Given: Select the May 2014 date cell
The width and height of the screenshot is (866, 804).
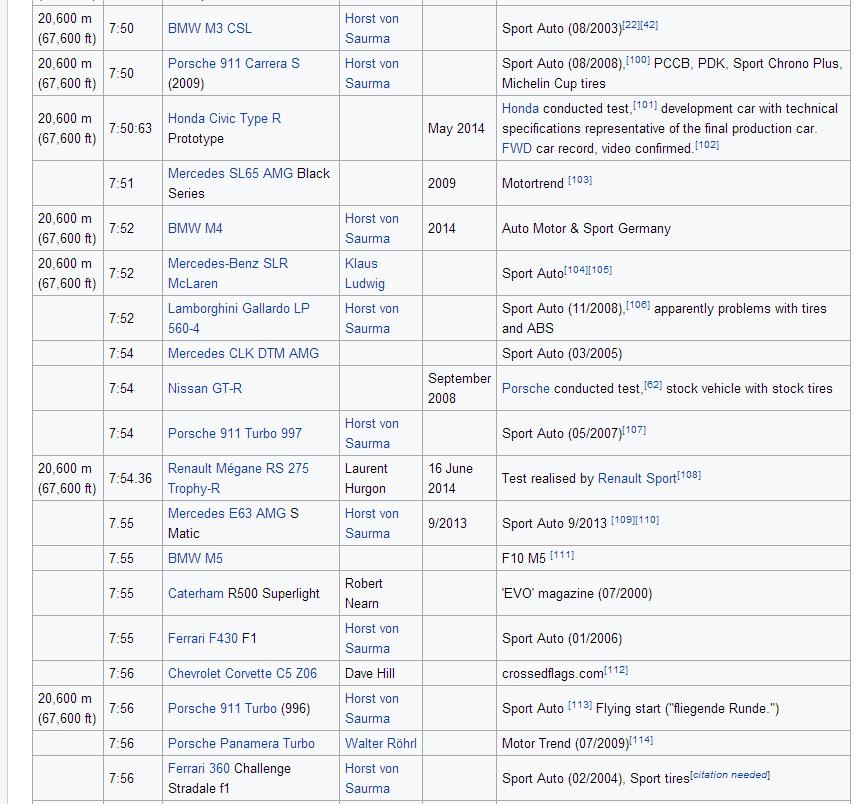Looking at the screenshot, I should pyautogui.click(x=459, y=128).
